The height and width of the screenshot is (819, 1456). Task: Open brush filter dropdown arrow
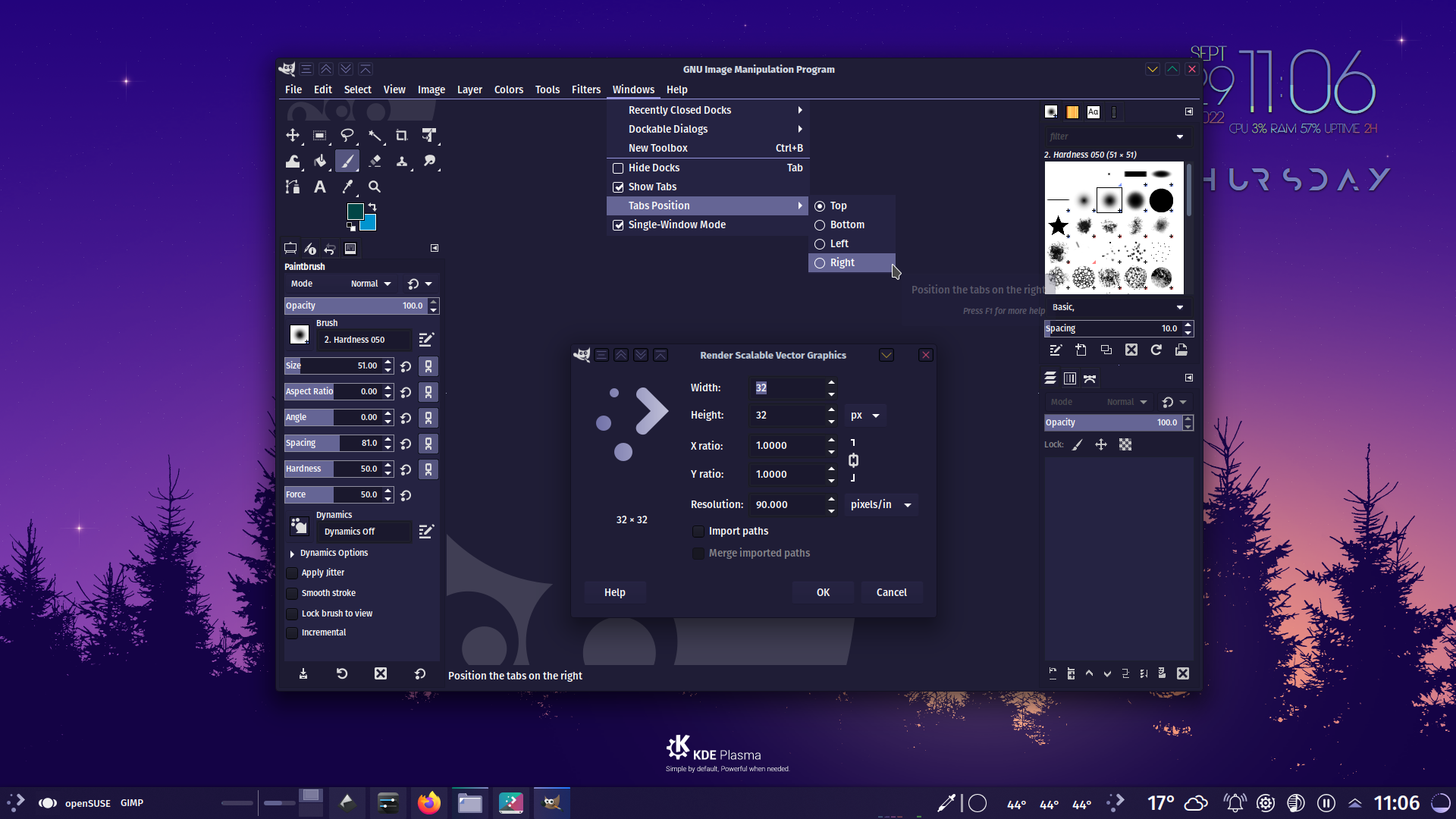[1180, 136]
